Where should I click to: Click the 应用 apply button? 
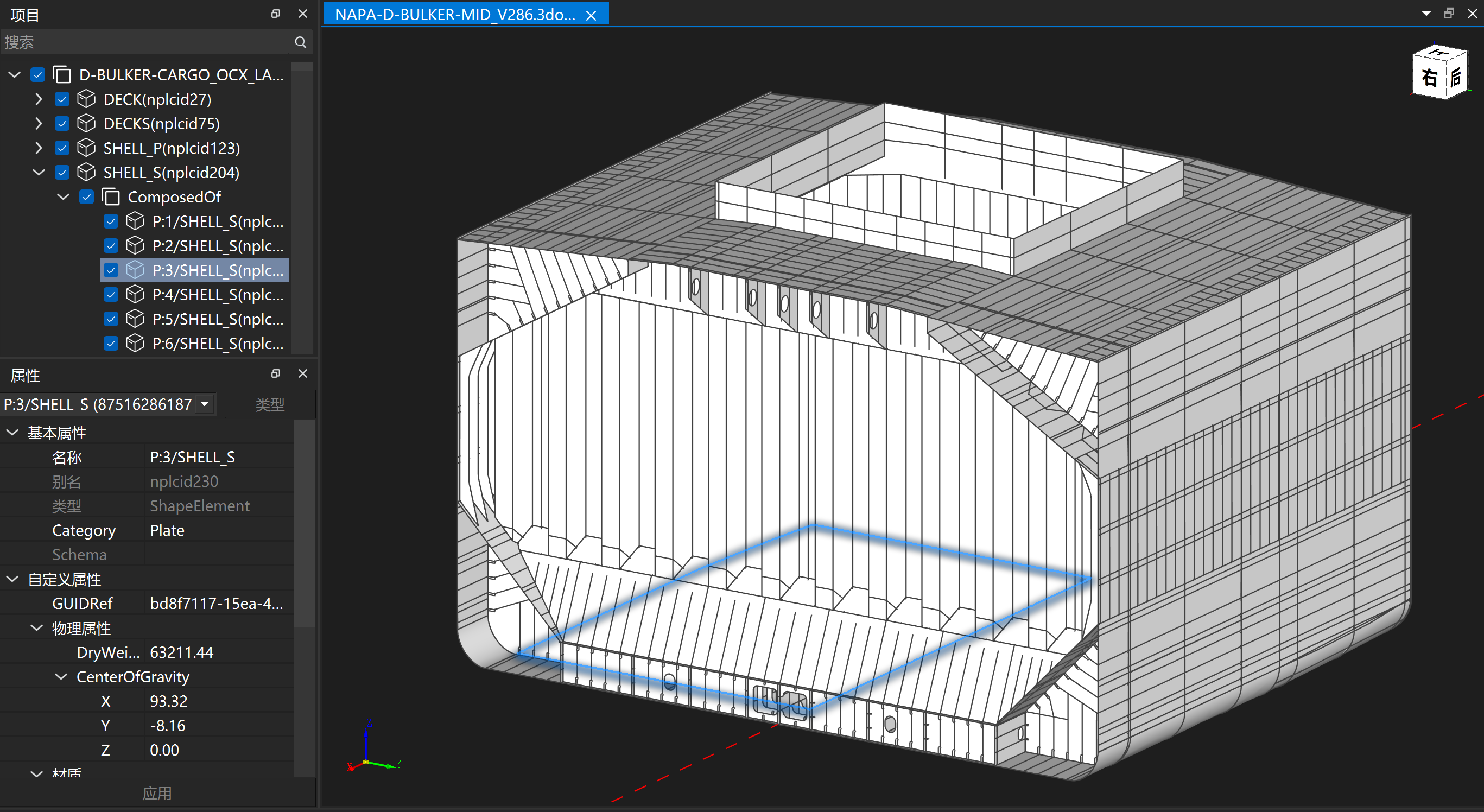pyautogui.click(x=157, y=794)
